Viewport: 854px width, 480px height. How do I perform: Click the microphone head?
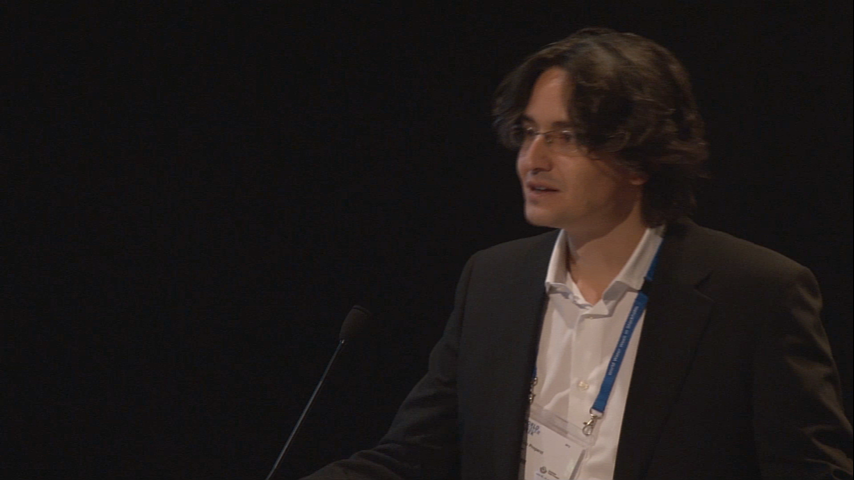(x=353, y=324)
